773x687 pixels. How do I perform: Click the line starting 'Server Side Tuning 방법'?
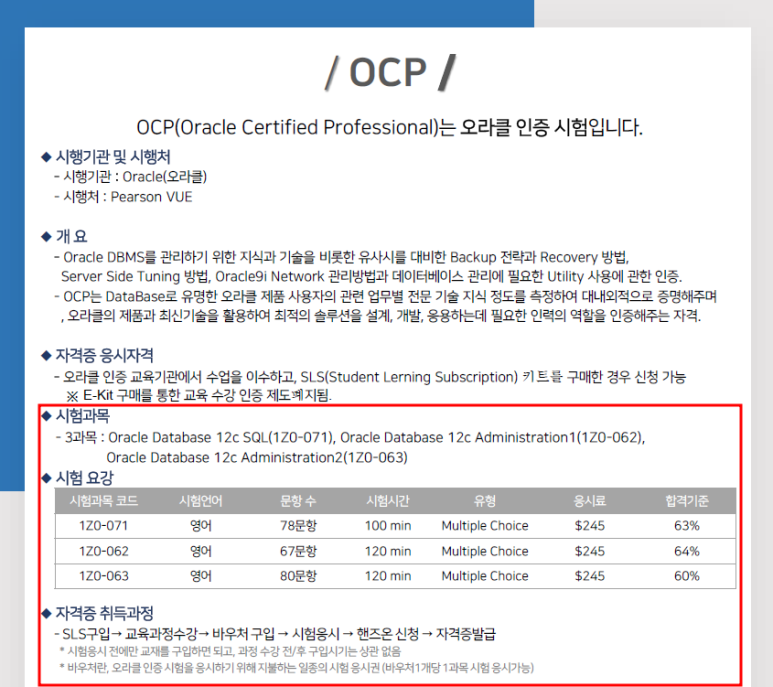[371, 276]
